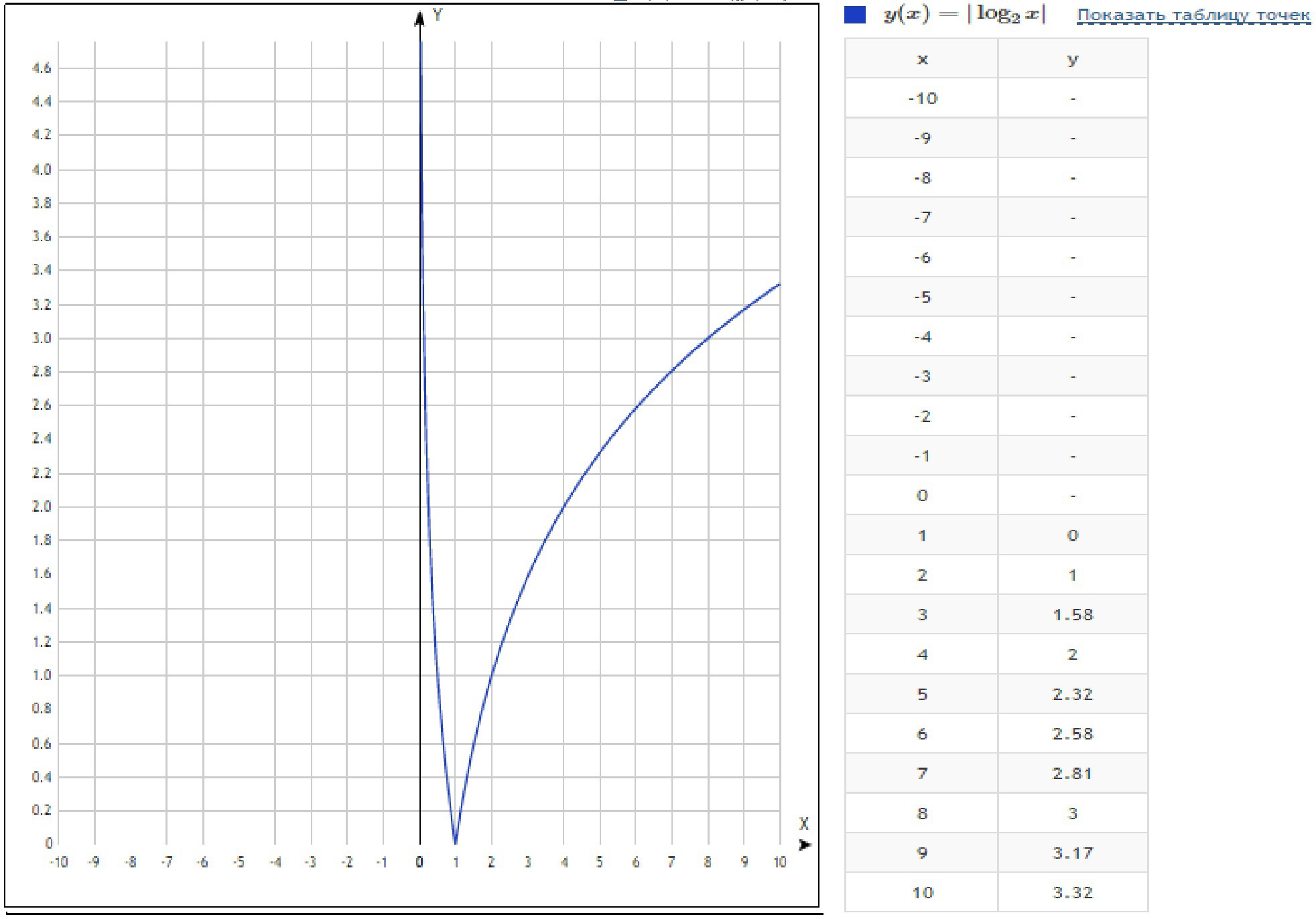This screenshot has width=1316, height=919.
Task: Select table cell with value 3.32
Action: pos(1072,893)
